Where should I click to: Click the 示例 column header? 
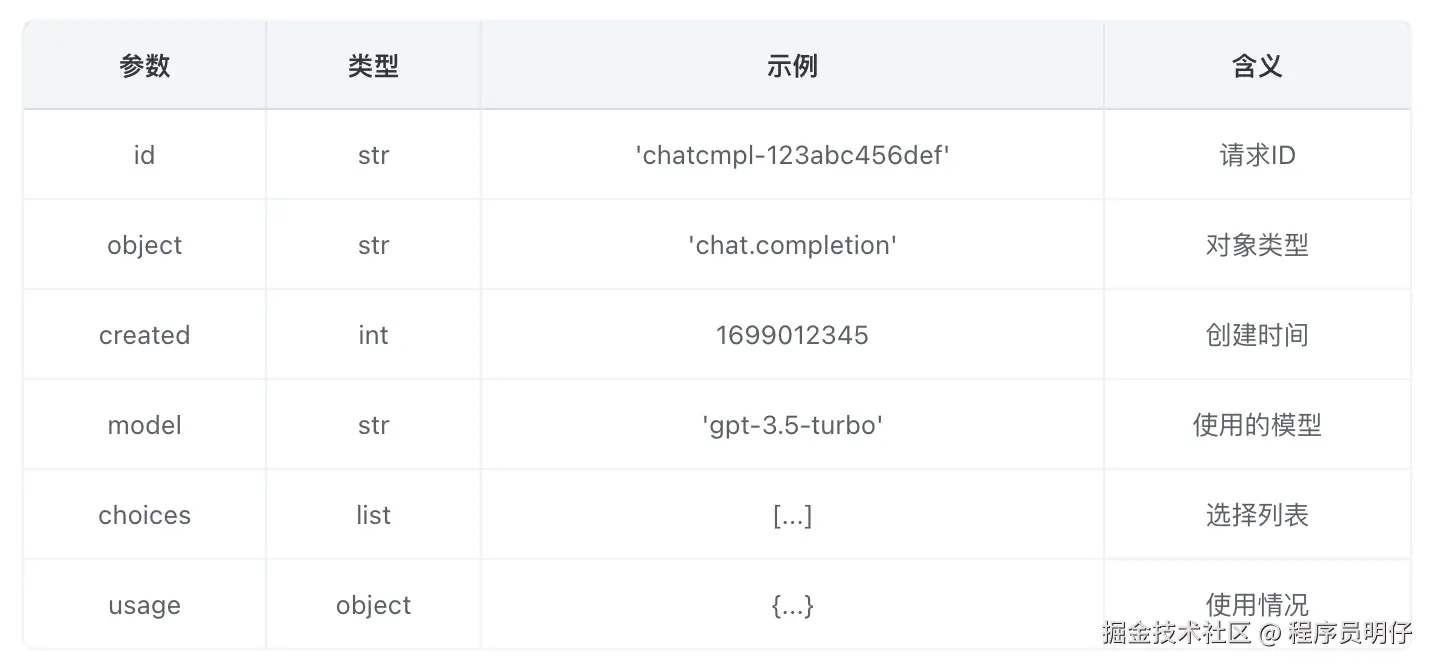tap(792, 66)
